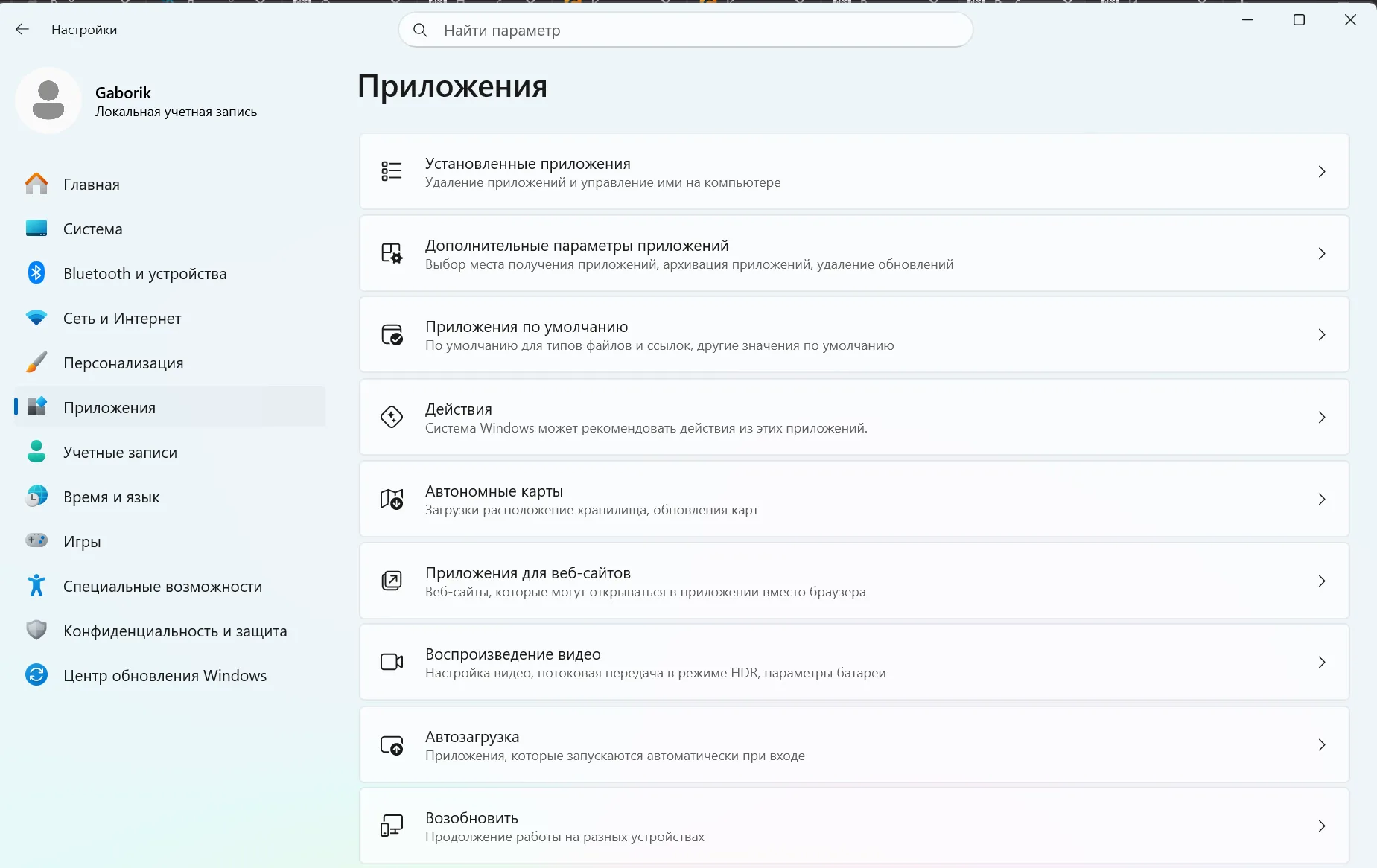Switch to Персонализация settings
Image resolution: width=1377 pixels, height=868 pixels.
[170, 363]
